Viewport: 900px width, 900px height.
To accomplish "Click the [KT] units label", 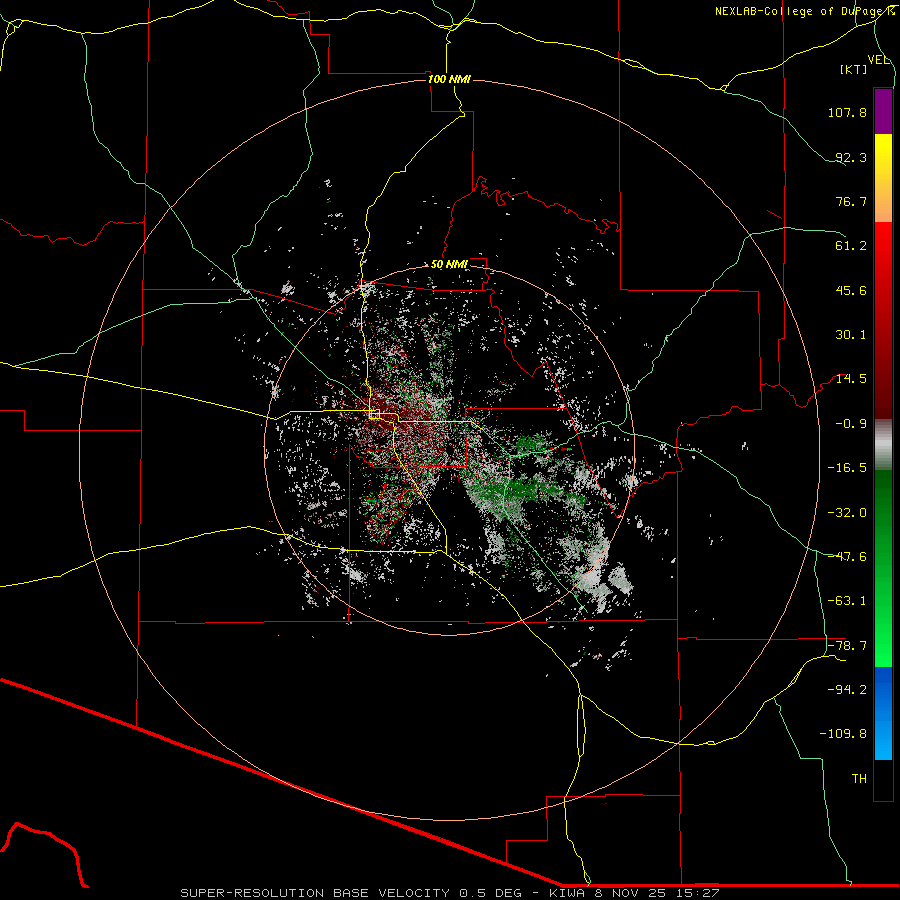I will pos(854,69).
